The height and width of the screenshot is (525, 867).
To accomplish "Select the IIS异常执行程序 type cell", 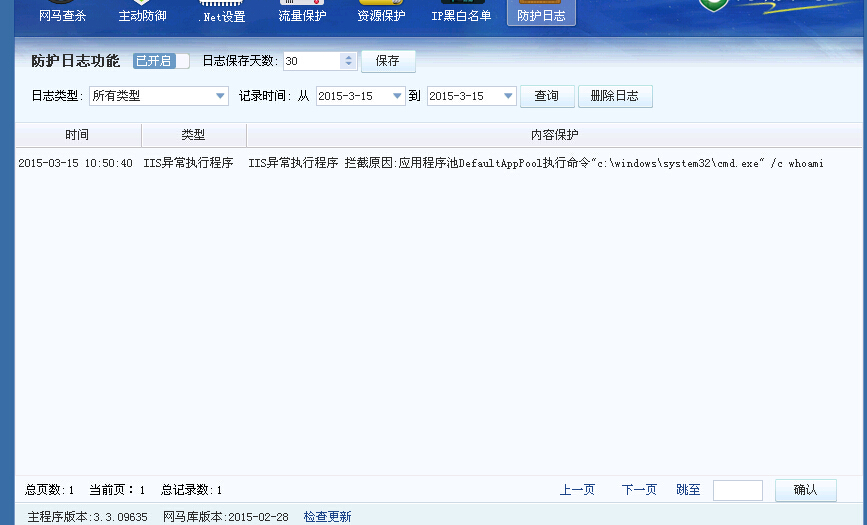I will pyautogui.click(x=188, y=163).
